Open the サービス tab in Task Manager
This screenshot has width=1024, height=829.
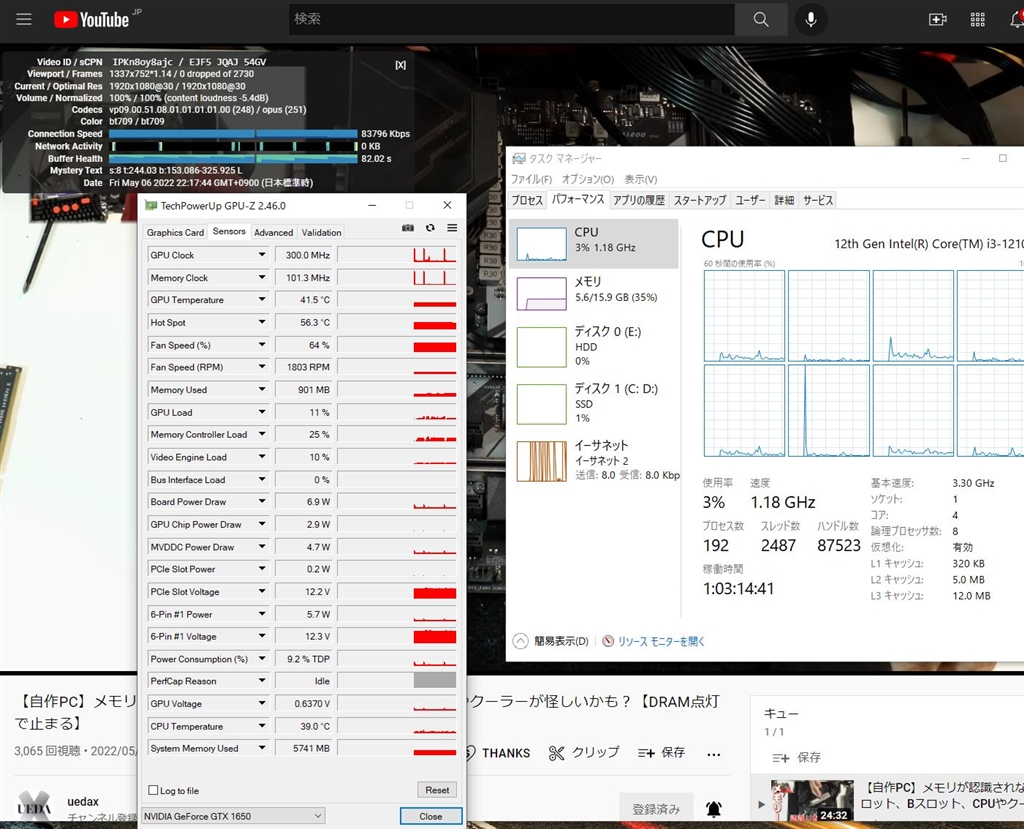pos(818,200)
